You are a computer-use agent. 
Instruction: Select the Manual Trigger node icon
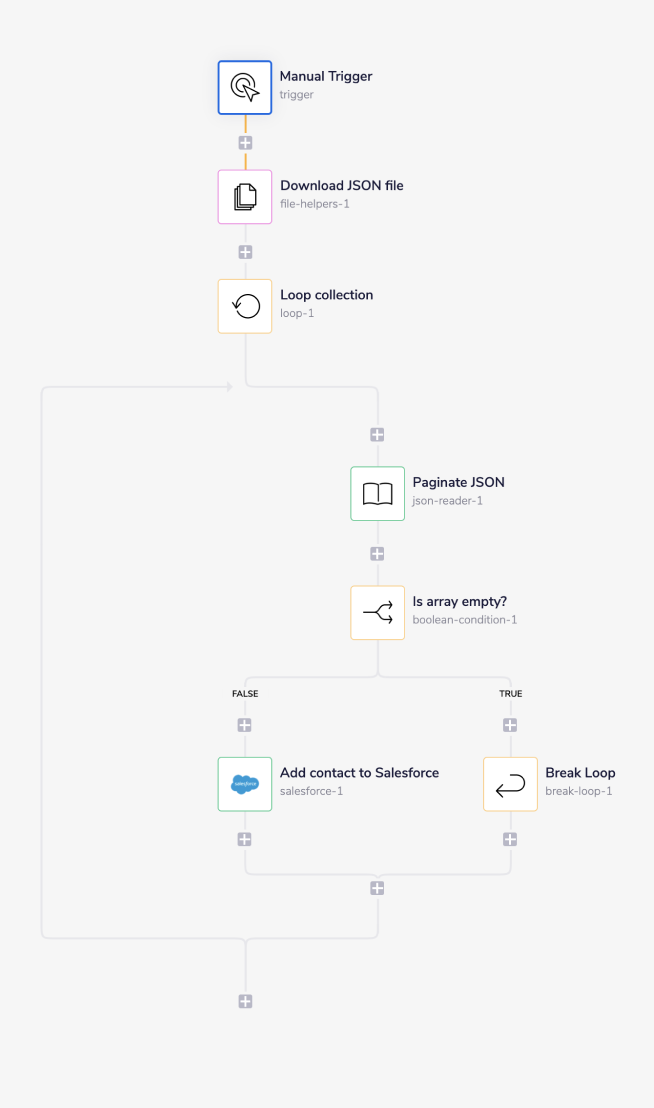coord(244,87)
